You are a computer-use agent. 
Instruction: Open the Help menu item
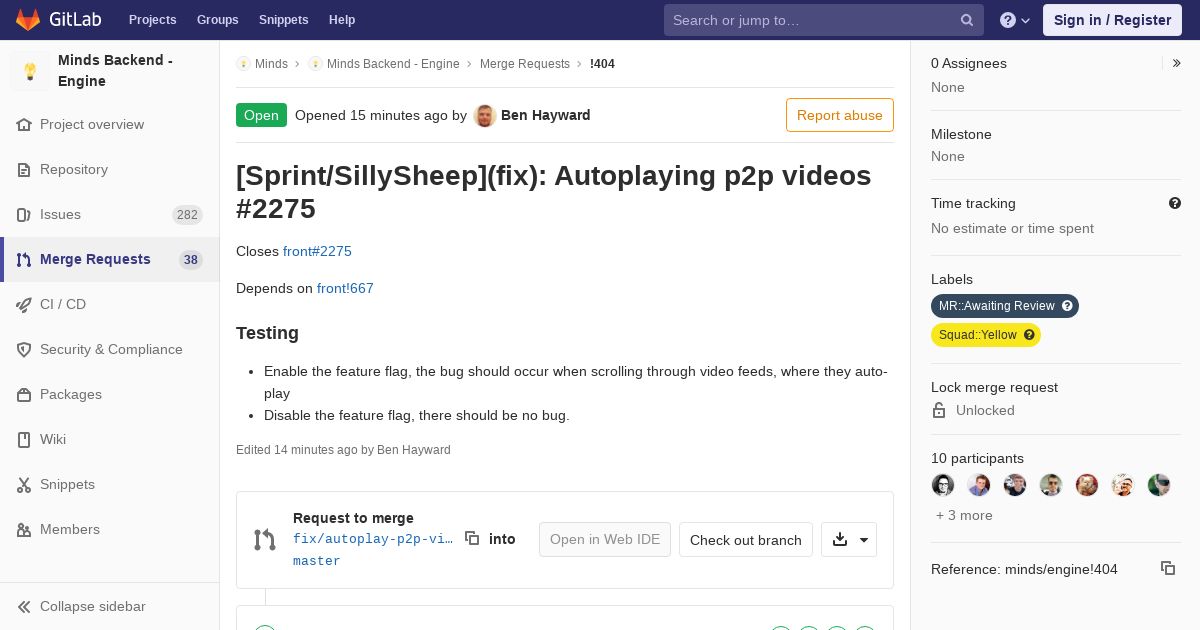[342, 20]
